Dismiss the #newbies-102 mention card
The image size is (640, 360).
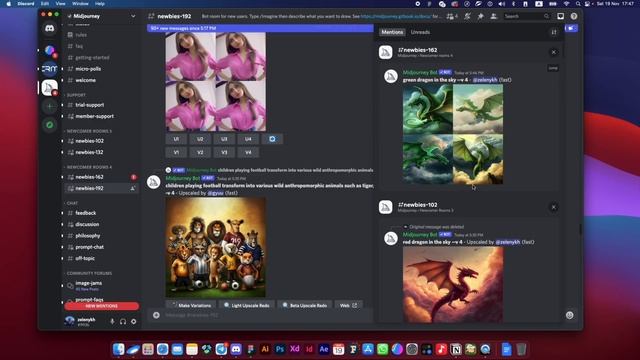(553, 207)
